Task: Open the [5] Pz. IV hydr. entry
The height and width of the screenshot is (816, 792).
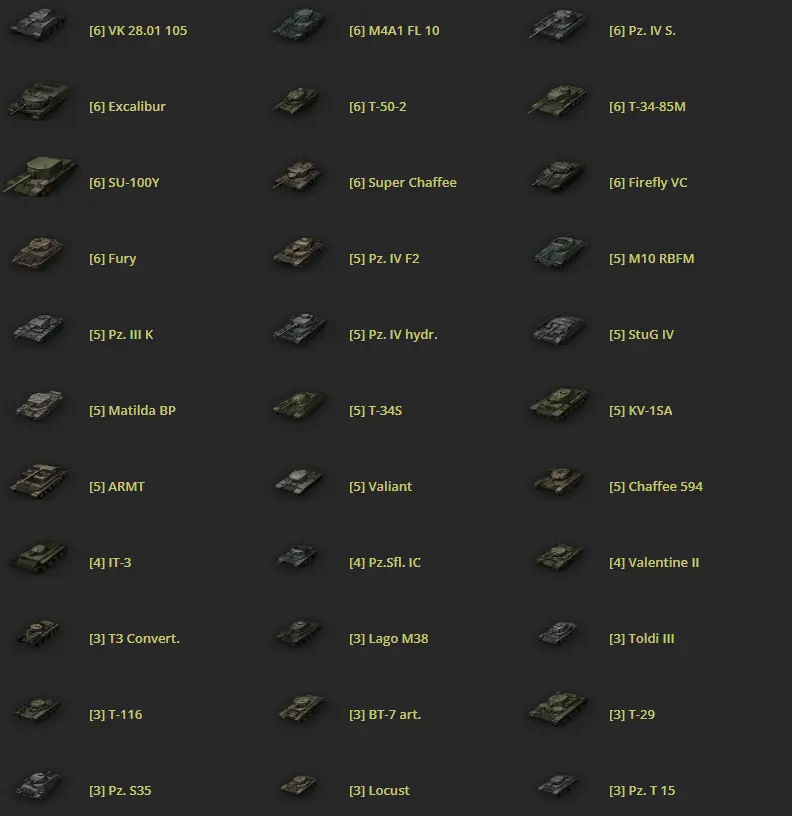Action: coord(393,335)
